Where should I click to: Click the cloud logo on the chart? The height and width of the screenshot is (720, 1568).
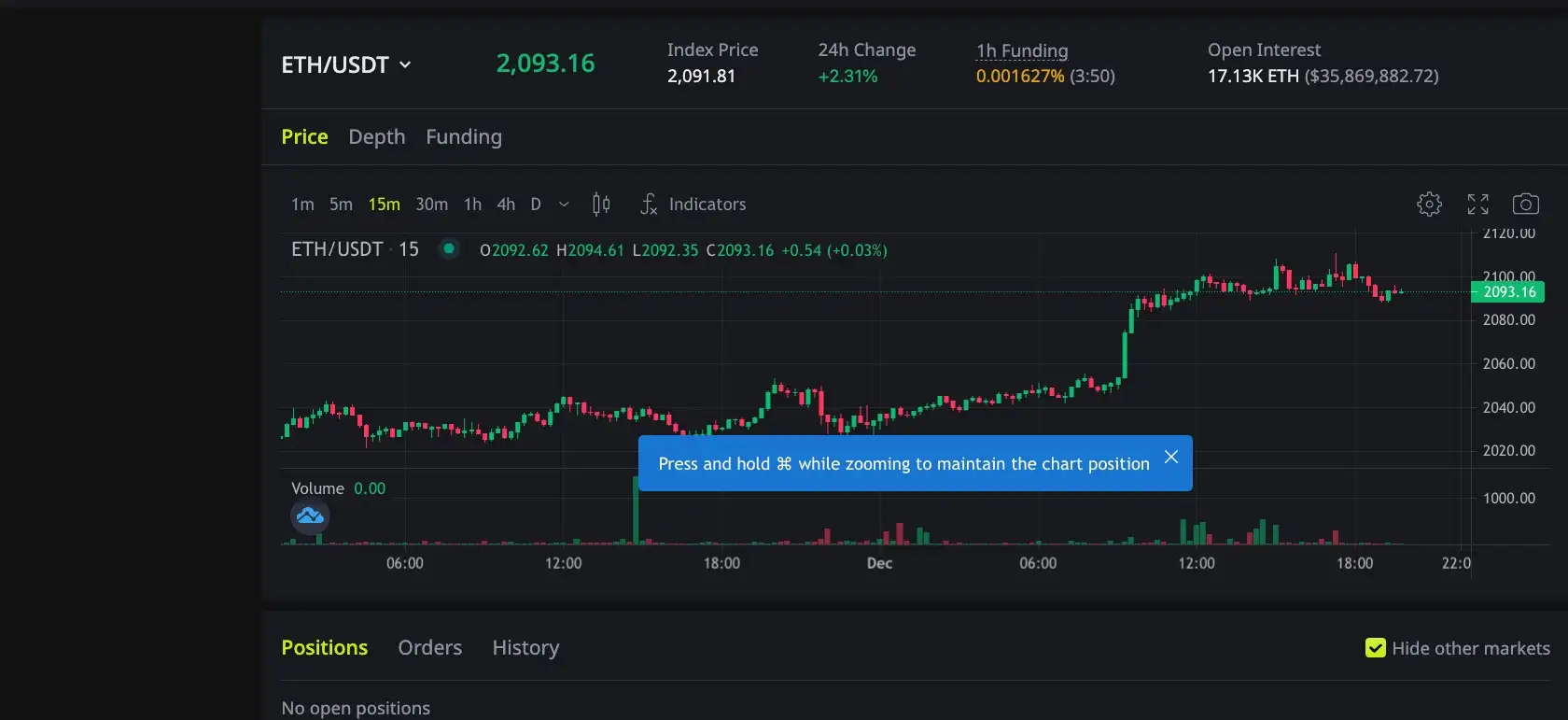pos(310,515)
